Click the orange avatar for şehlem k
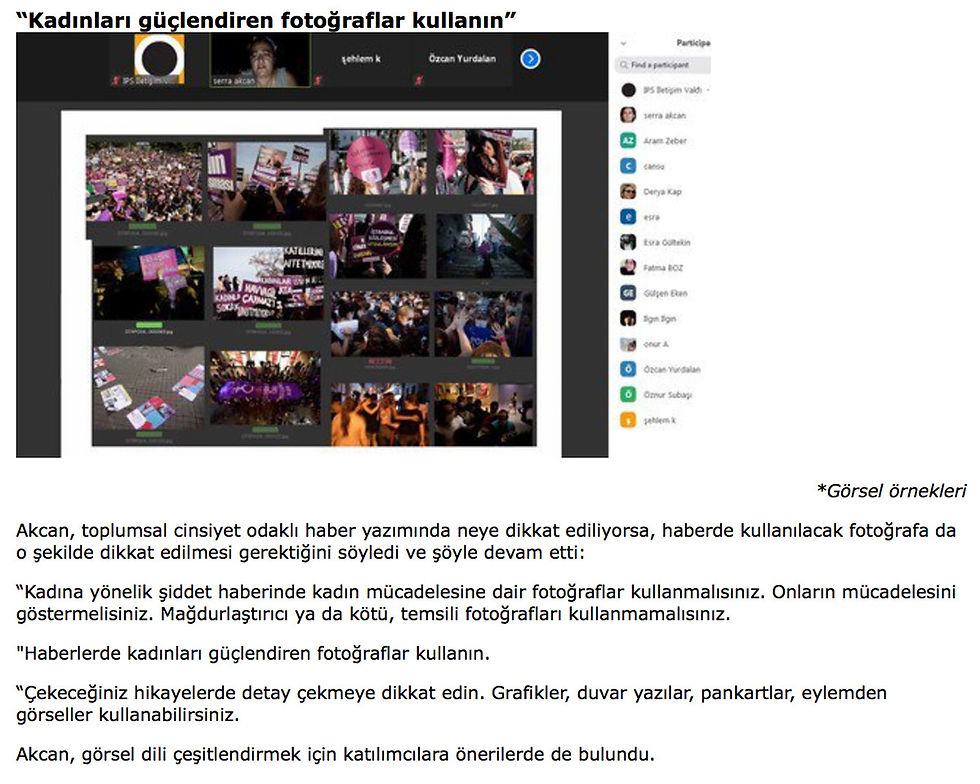Image resolution: width=980 pixels, height=784 pixels. click(628, 420)
